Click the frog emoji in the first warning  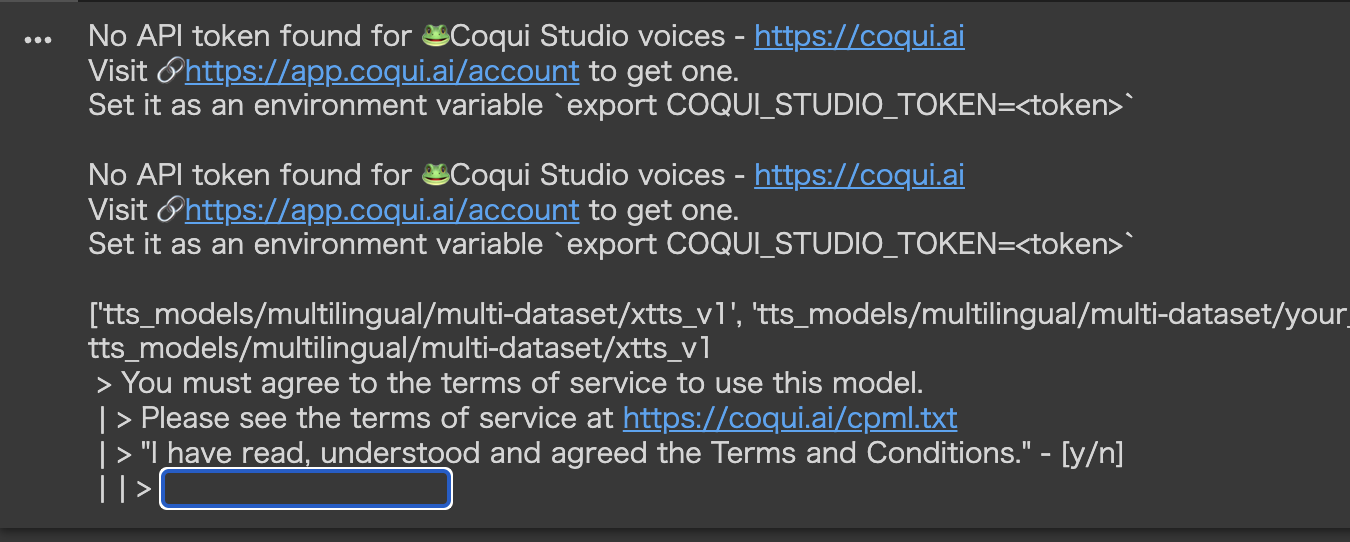point(435,37)
